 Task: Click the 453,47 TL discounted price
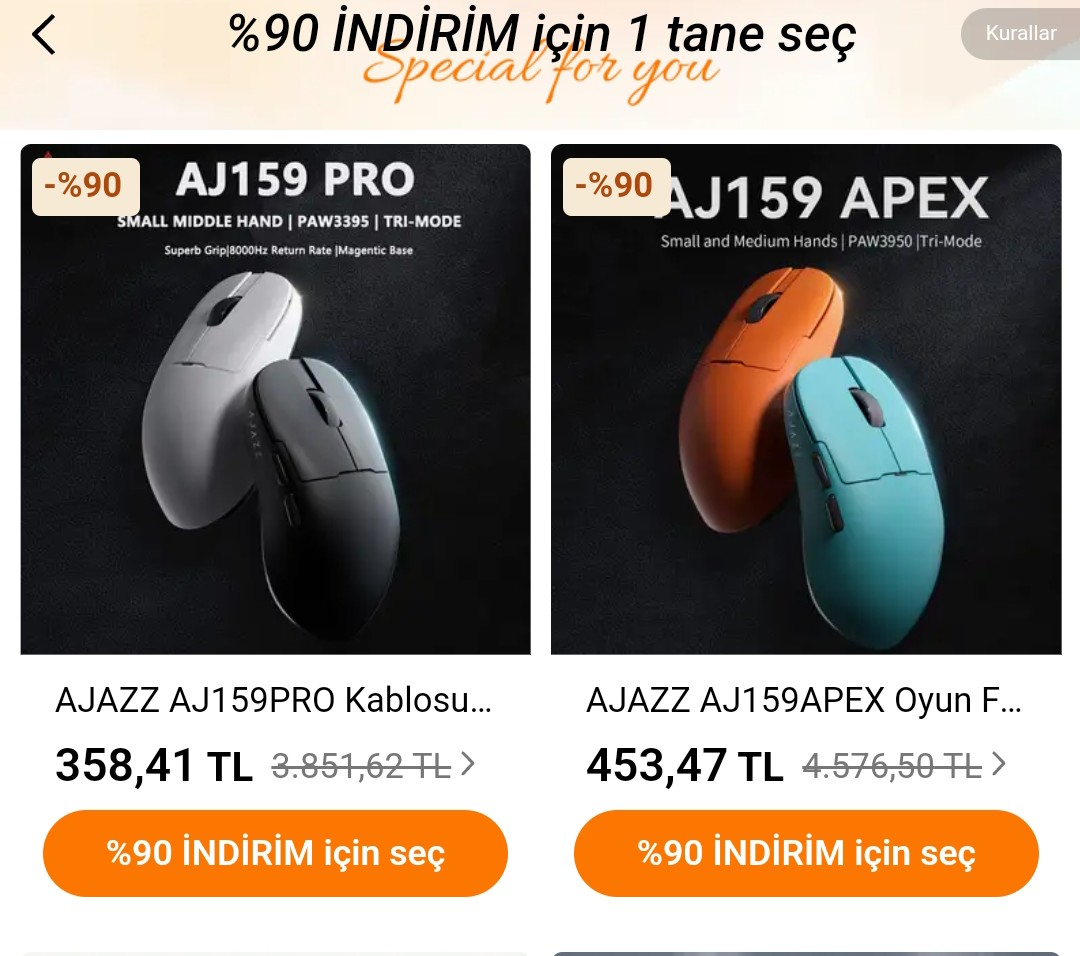pyautogui.click(x=685, y=765)
